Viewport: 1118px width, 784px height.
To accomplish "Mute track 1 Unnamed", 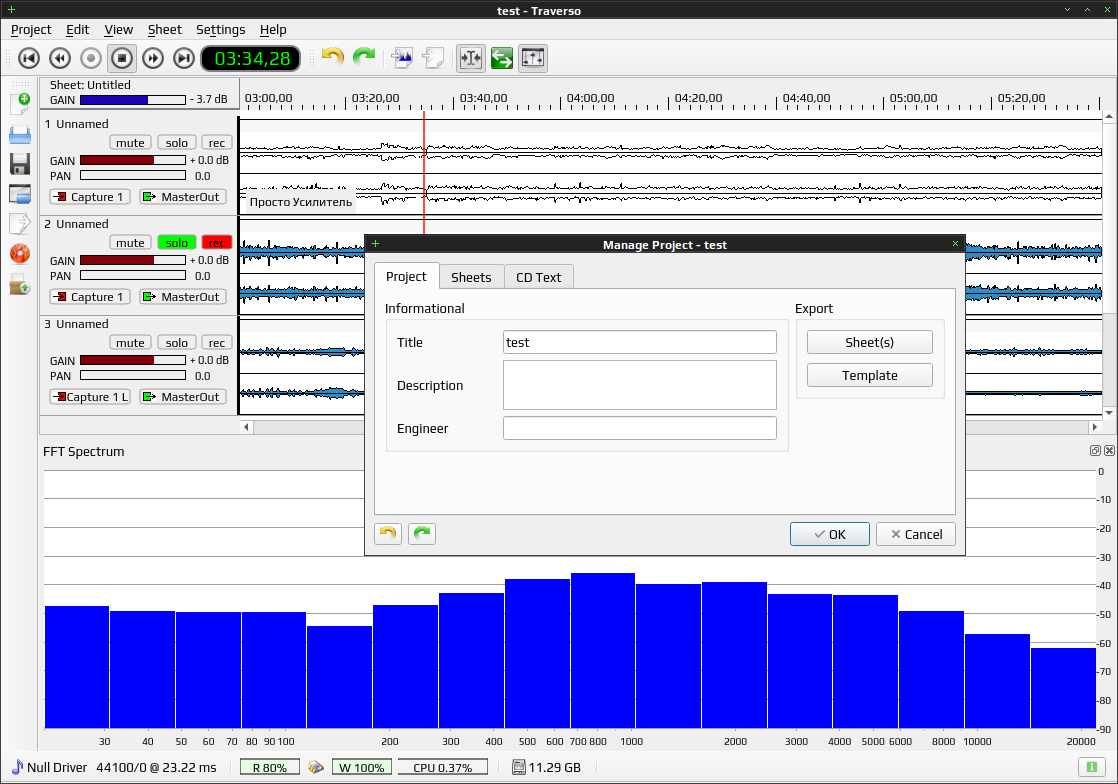I will [130, 143].
